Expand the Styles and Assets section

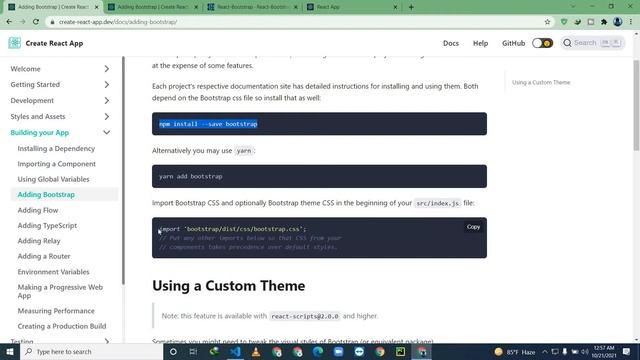click(107, 116)
